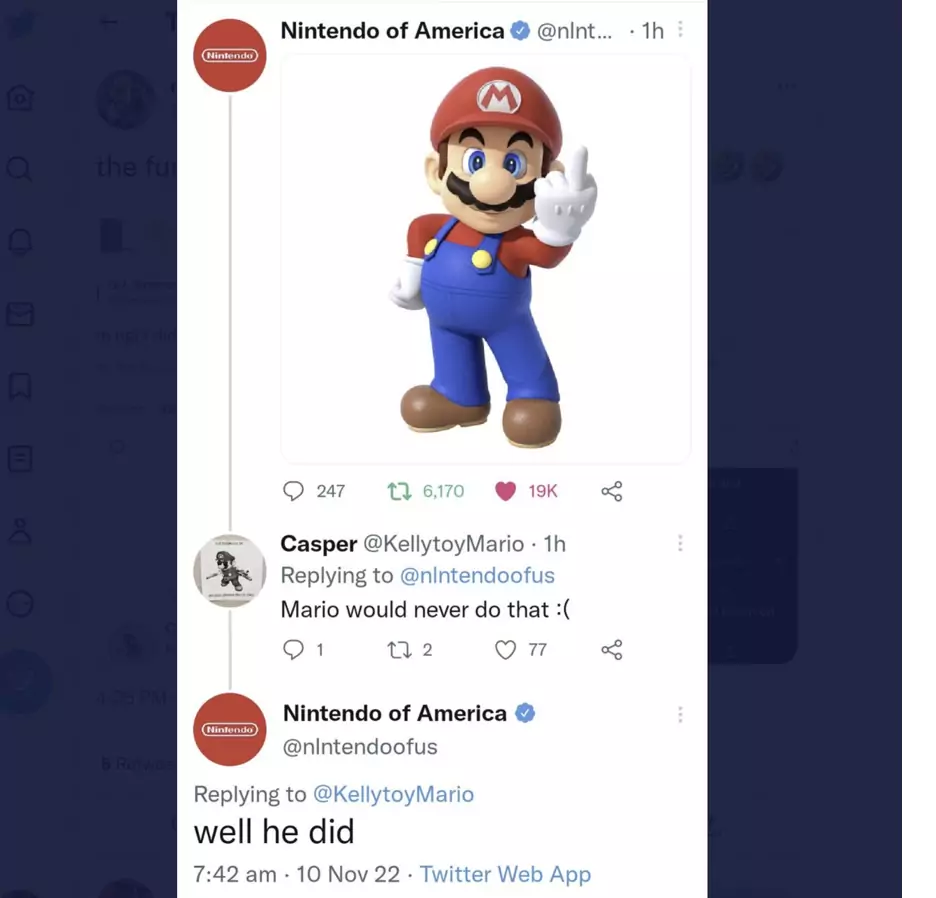Open the Mario image in the tweet

486,258
